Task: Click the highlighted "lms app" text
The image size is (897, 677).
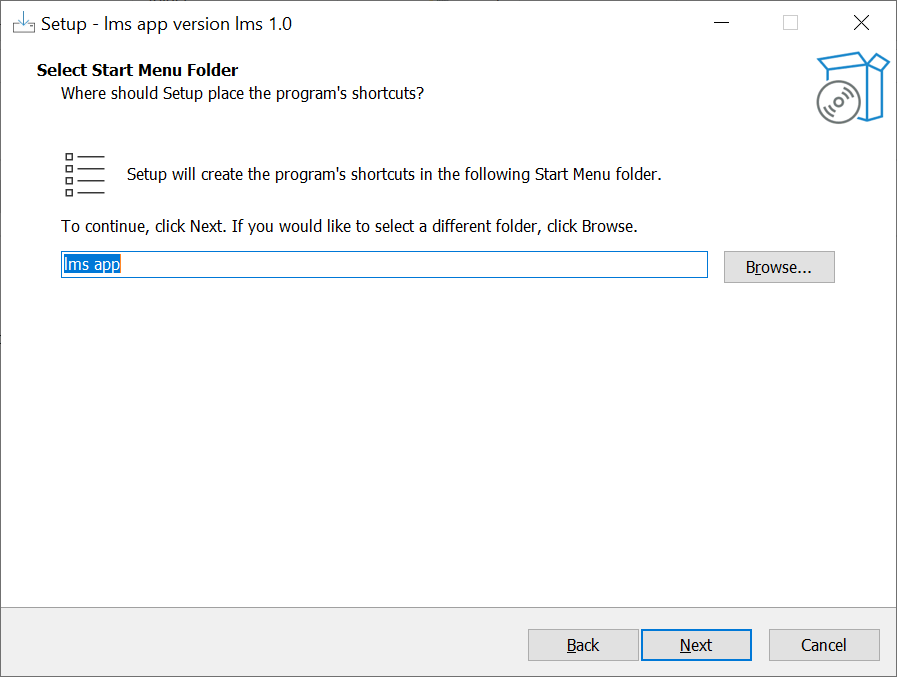Action: [92, 265]
